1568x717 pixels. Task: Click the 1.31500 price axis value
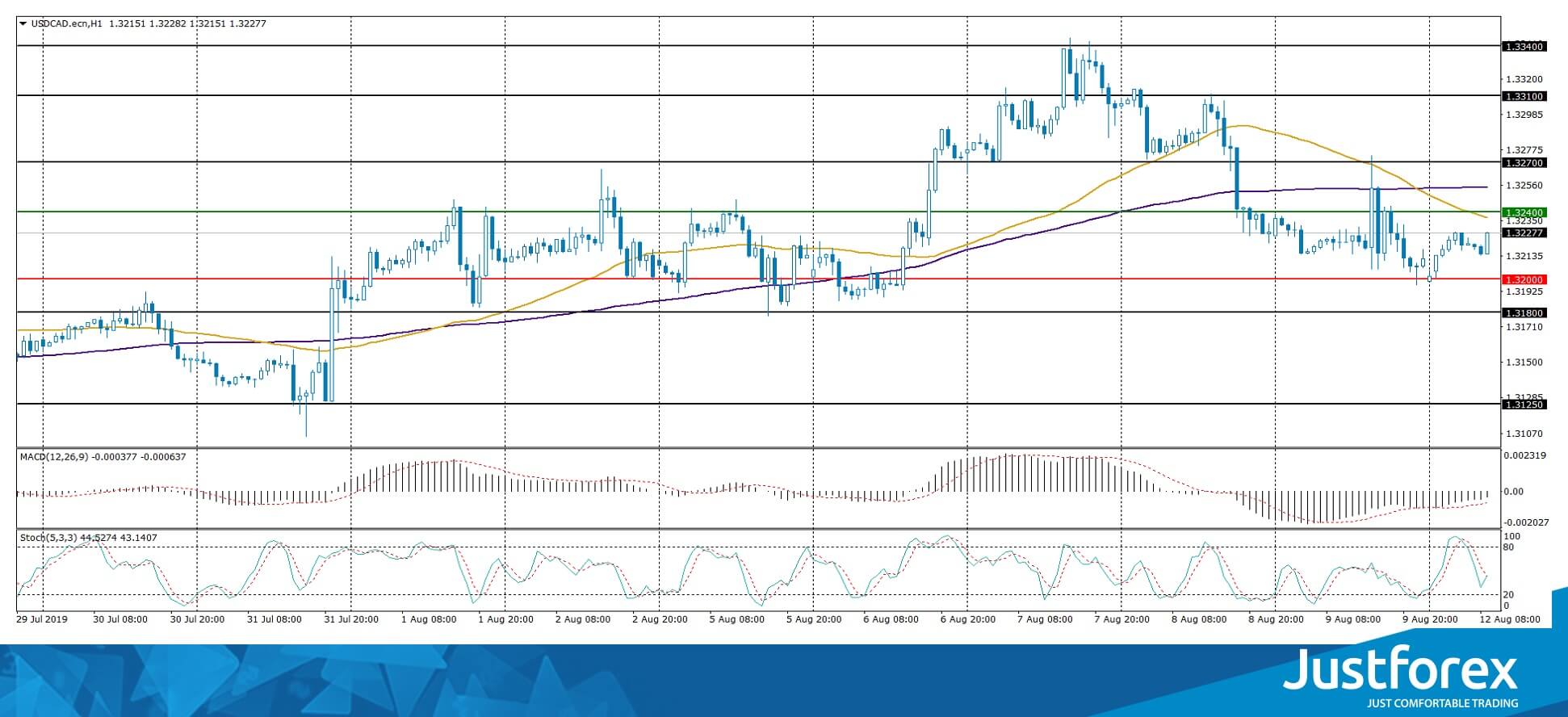[1524, 362]
